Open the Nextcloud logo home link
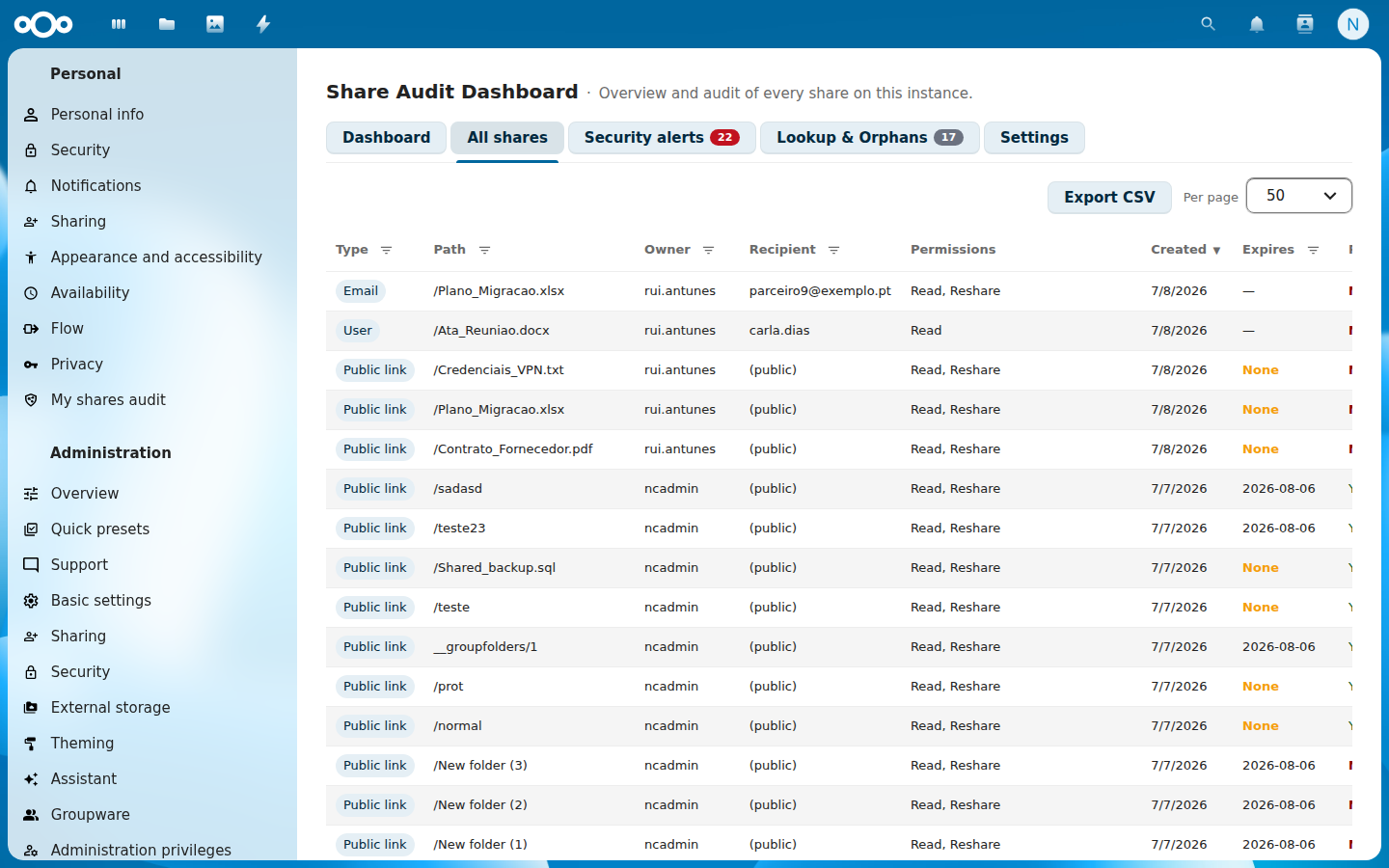The width and height of the screenshot is (1389, 868). click(43, 24)
